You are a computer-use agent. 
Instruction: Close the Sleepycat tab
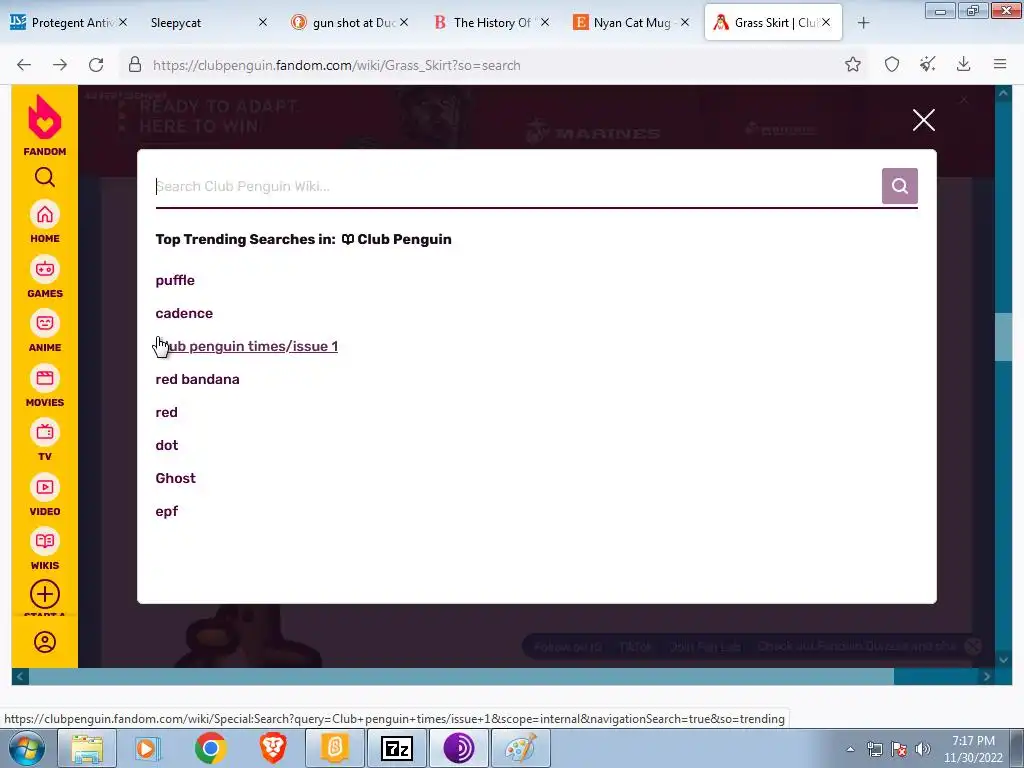point(263,22)
